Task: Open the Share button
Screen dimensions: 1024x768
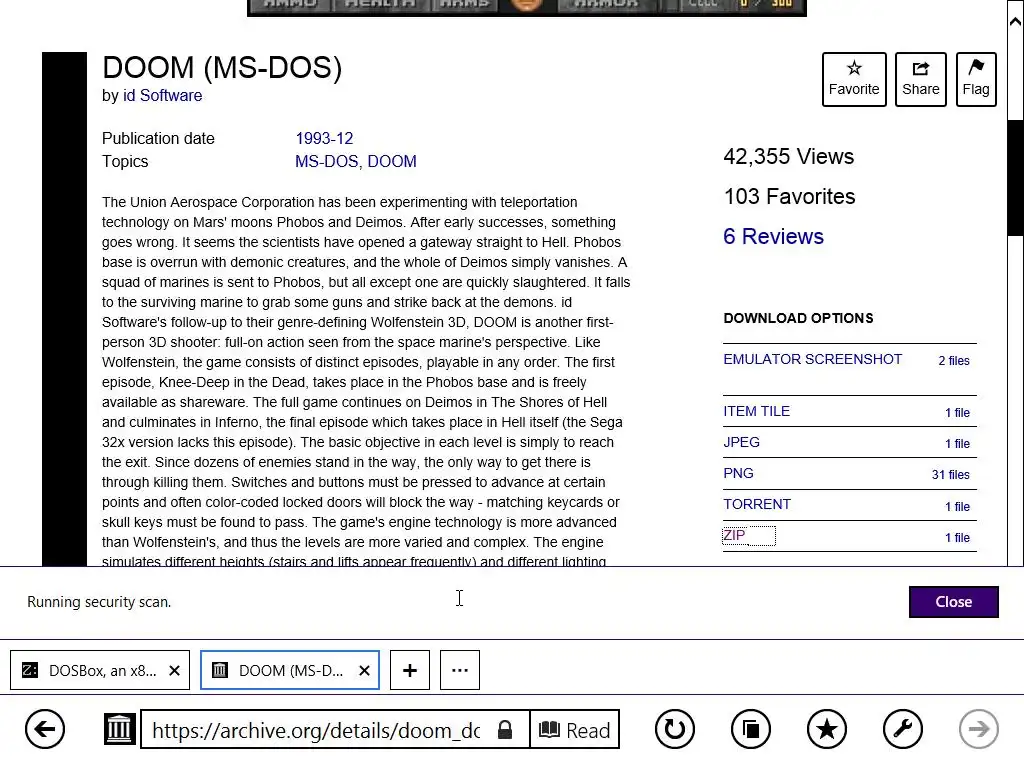Action: click(x=920, y=79)
